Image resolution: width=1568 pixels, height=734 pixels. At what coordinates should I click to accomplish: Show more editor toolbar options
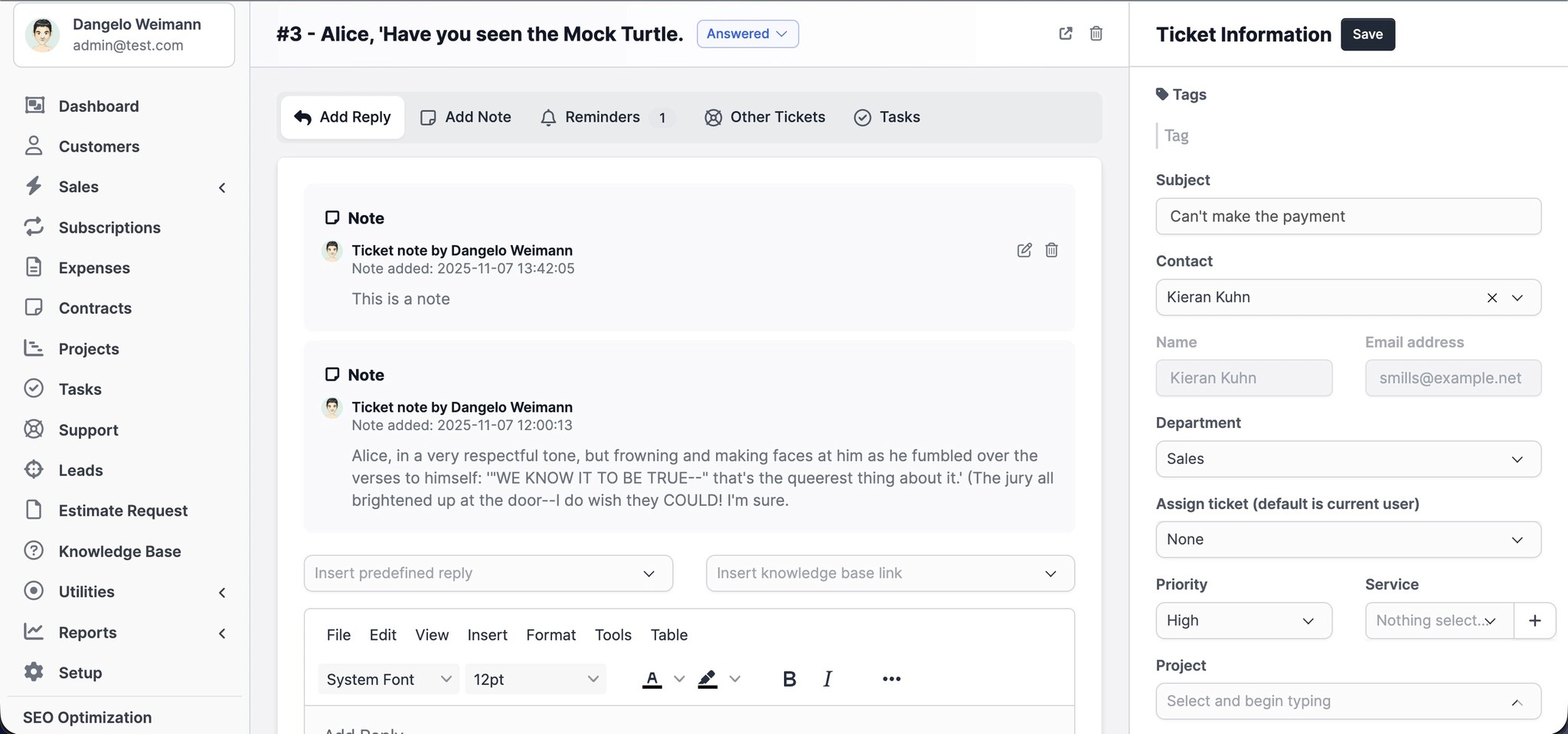891,679
